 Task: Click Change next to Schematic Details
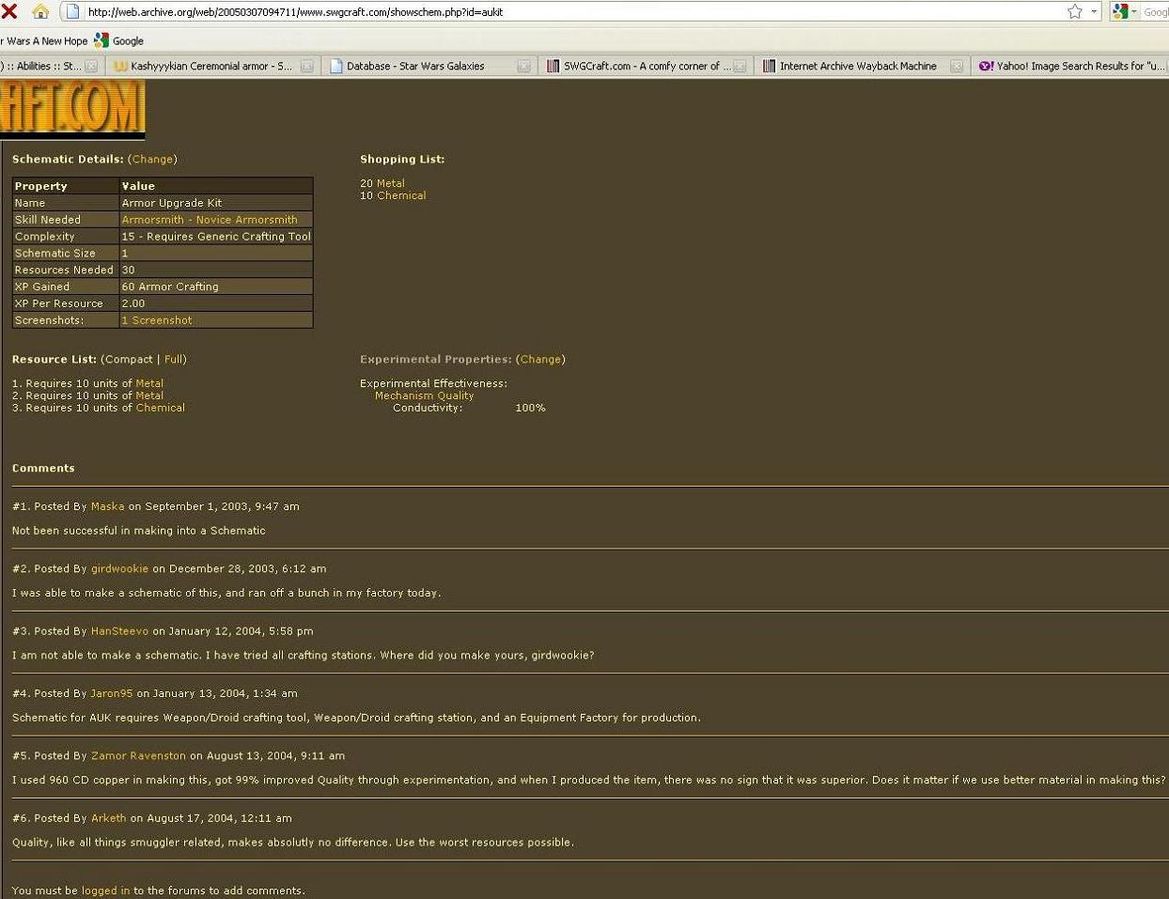click(x=152, y=159)
